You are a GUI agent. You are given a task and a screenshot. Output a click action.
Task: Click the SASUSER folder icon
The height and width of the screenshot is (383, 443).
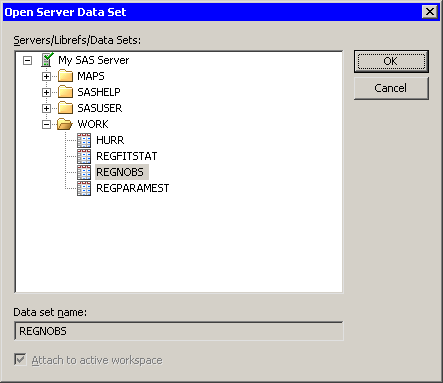tap(65, 108)
